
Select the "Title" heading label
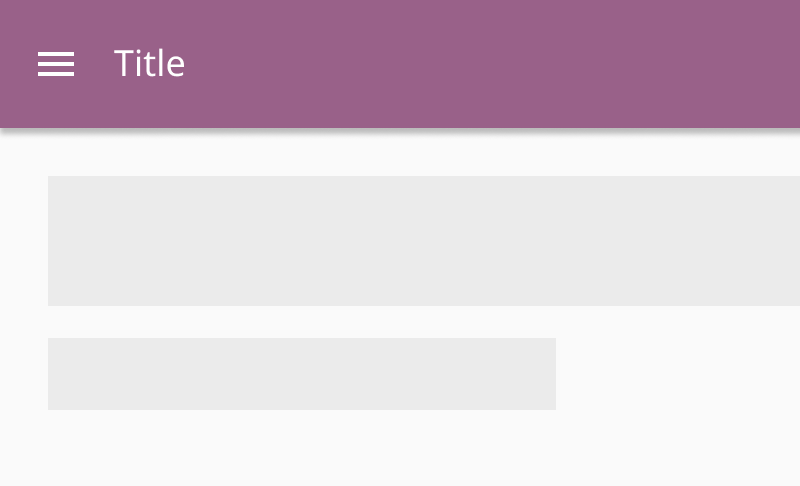click(149, 64)
